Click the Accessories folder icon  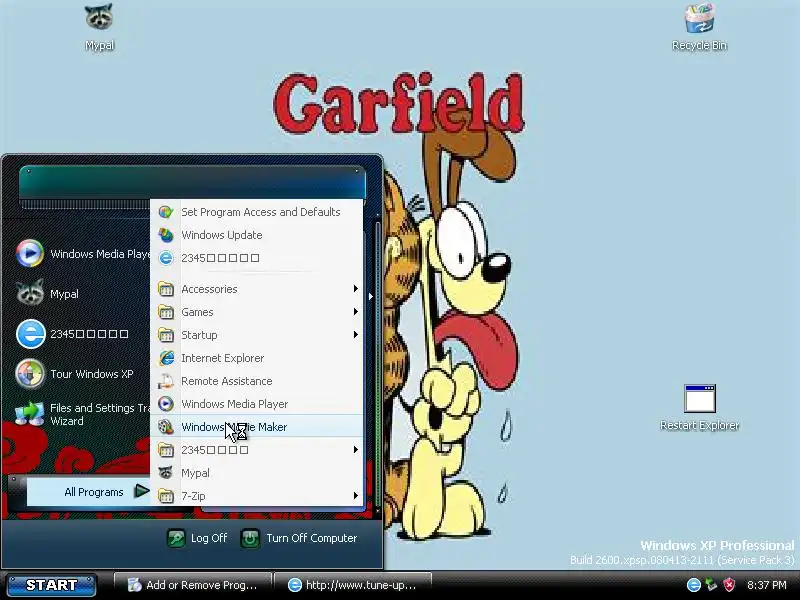click(x=166, y=289)
